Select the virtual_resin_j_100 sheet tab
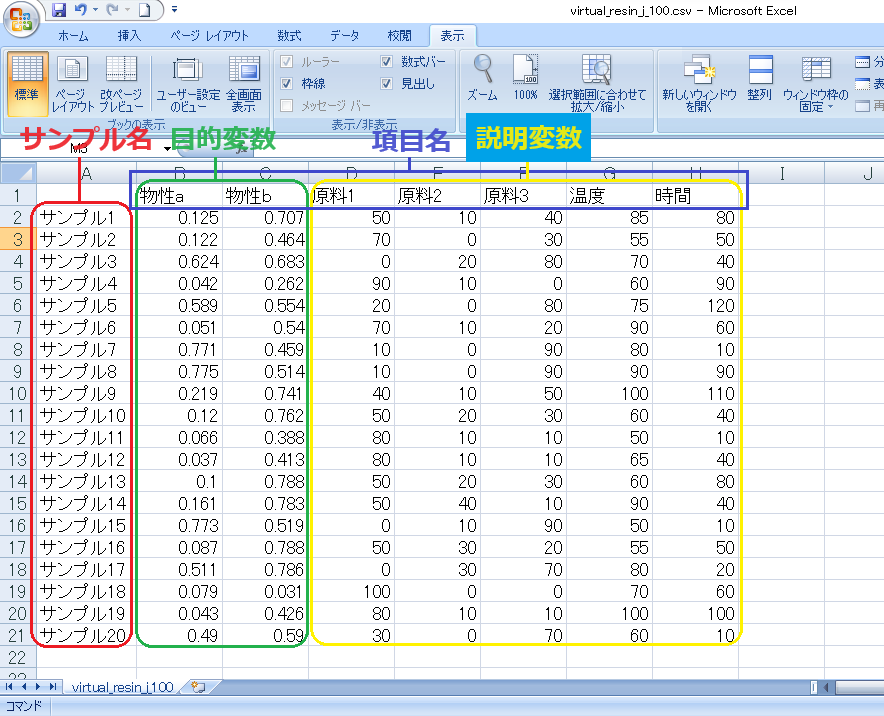884x716 pixels. tap(123, 687)
